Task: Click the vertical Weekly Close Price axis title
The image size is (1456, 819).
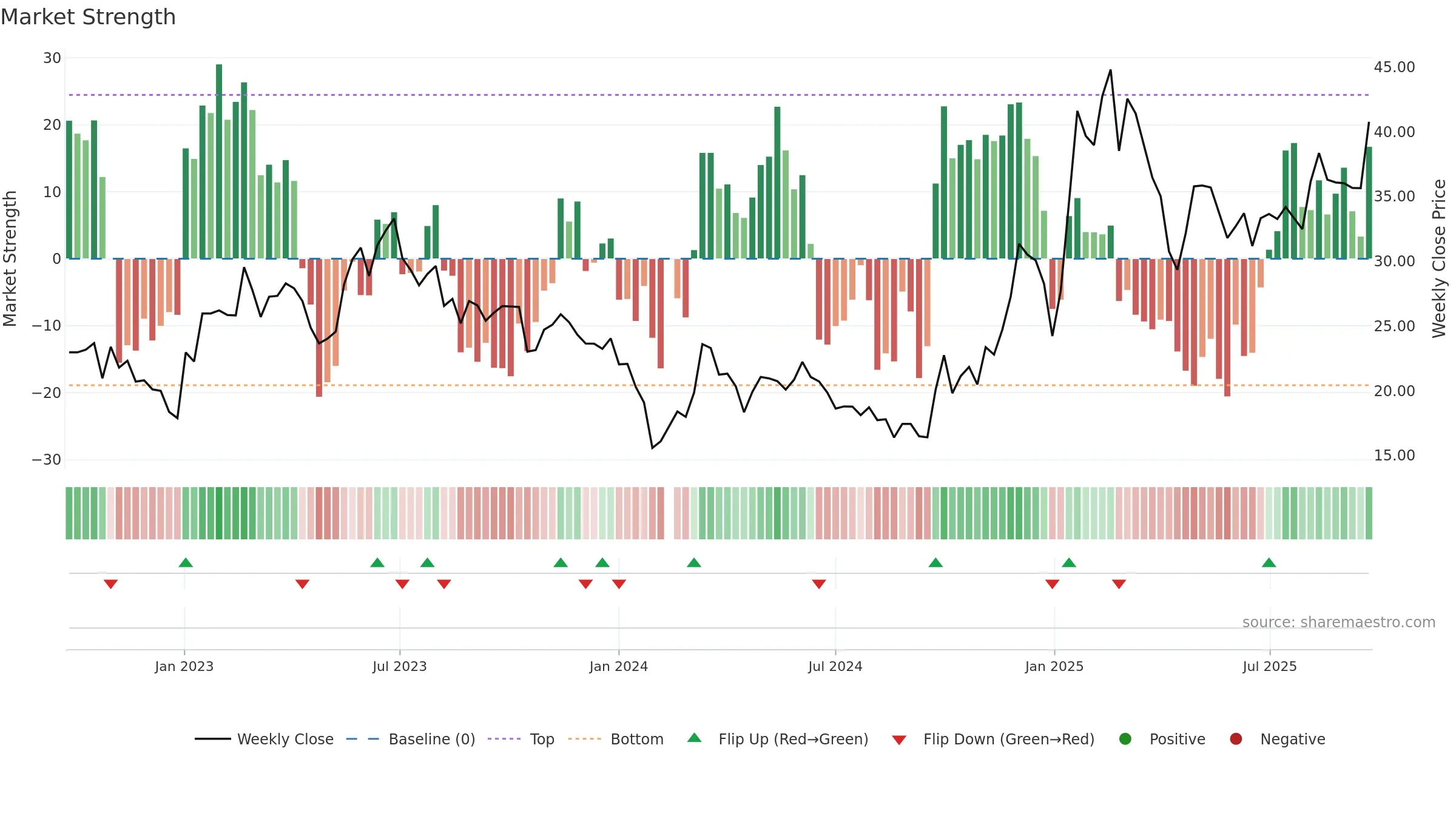Action: click(1439, 258)
